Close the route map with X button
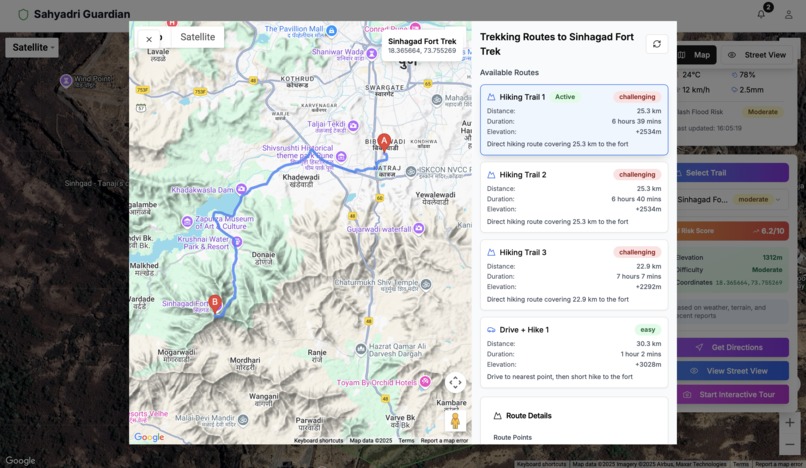806x468 pixels. pos(149,39)
